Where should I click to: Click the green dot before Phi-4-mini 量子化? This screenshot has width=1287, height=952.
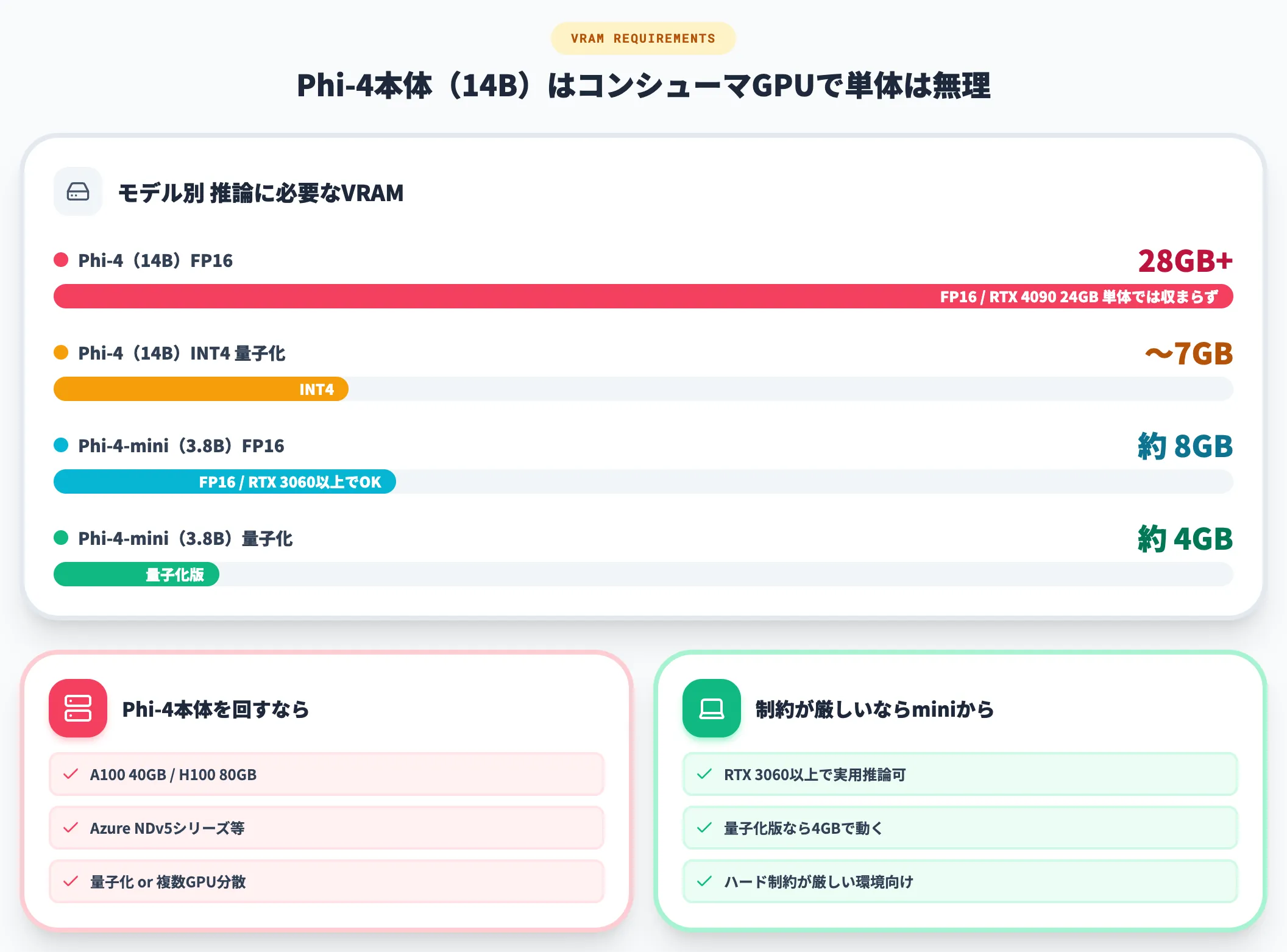click(61, 538)
